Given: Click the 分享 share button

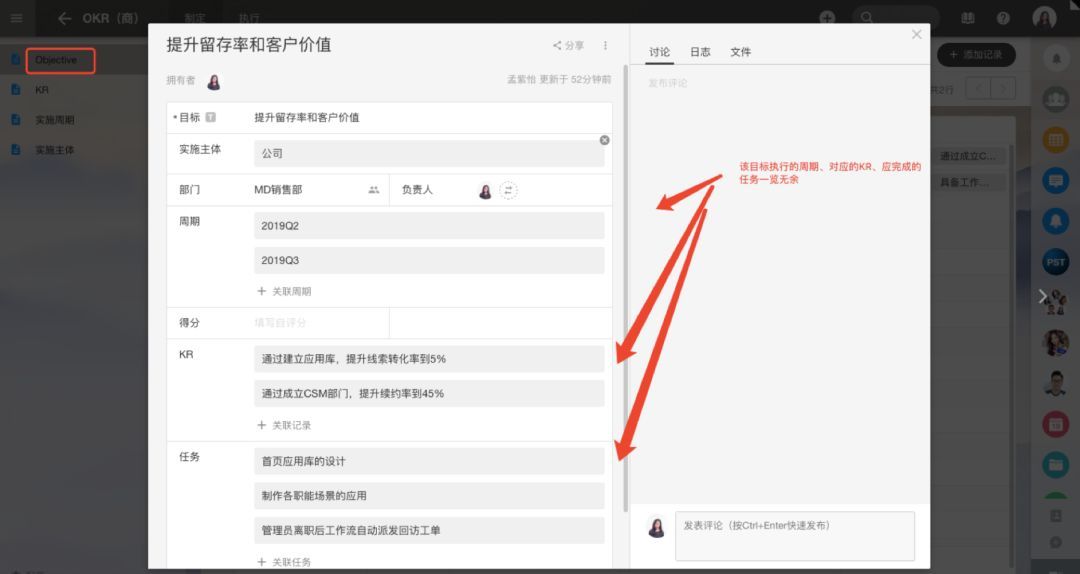Looking at the screenshot, I should pyautogui.click(x=568, y=45).
